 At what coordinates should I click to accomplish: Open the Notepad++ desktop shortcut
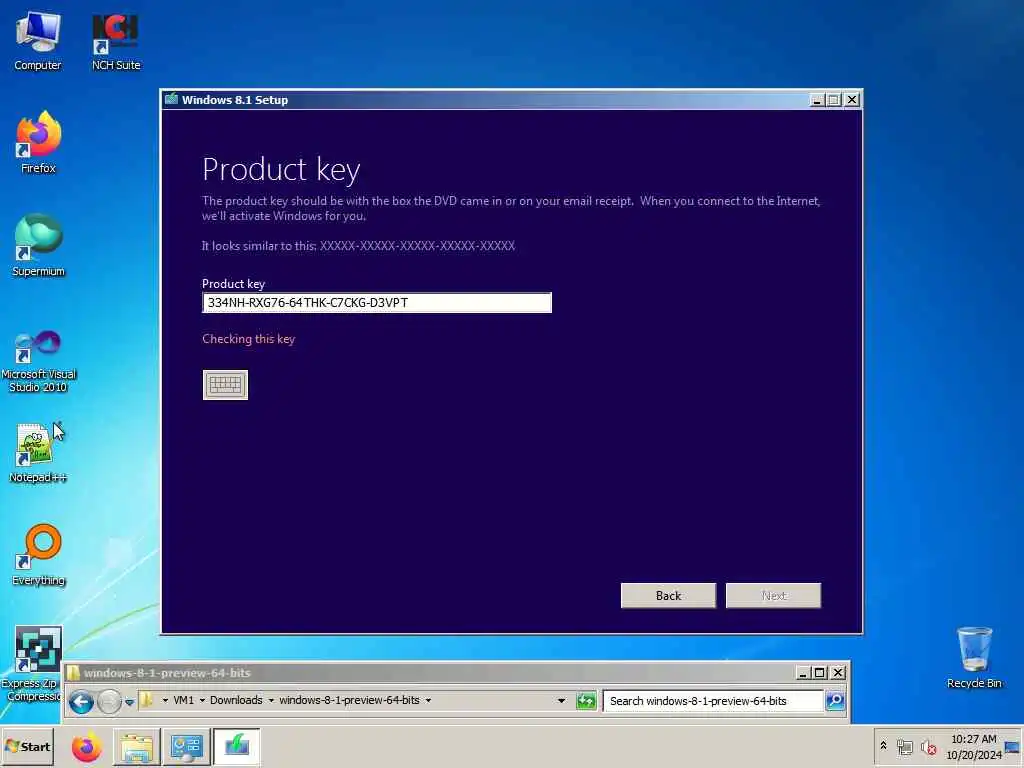[38, 453]
